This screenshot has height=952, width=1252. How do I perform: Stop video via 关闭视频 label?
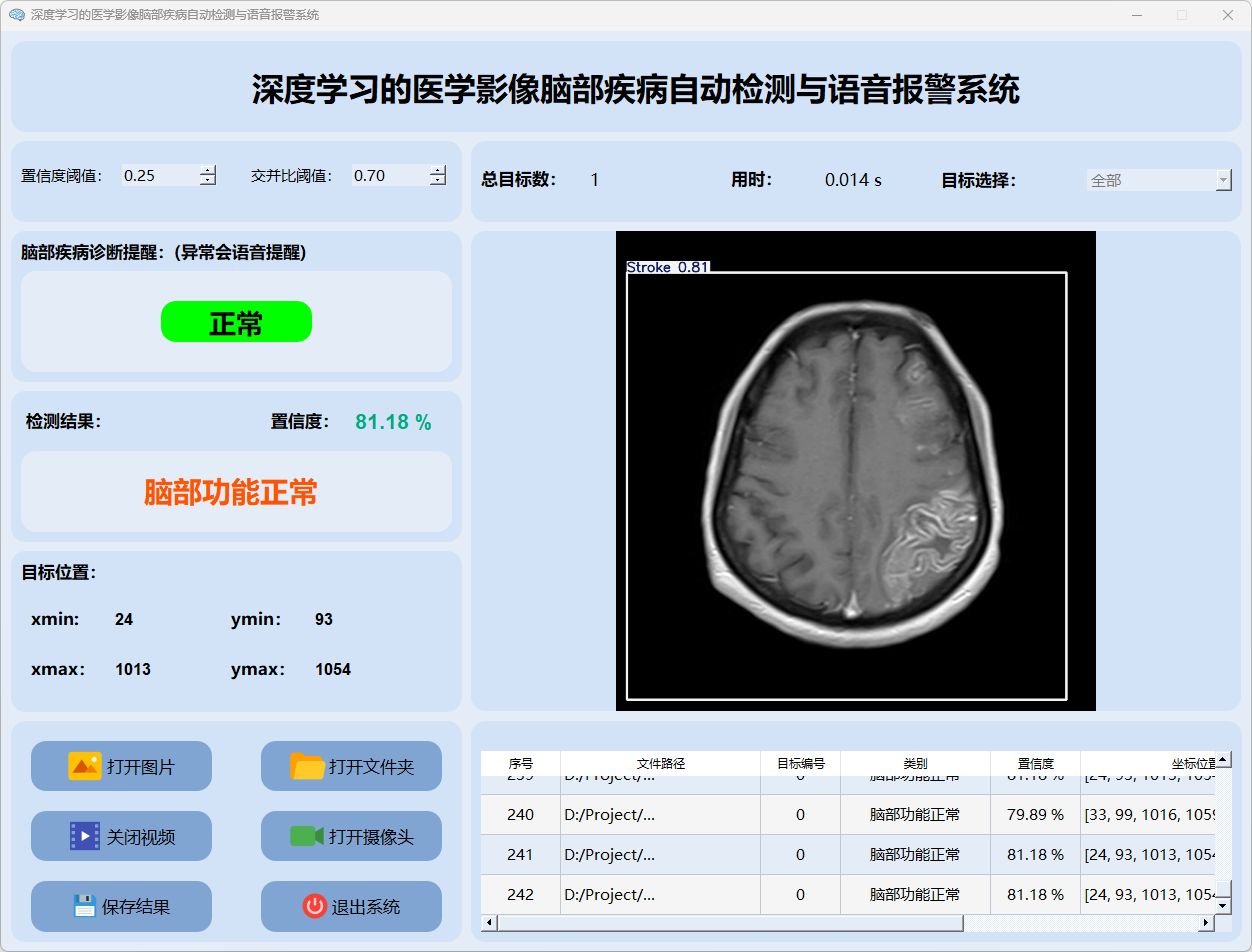pos(141,837)
